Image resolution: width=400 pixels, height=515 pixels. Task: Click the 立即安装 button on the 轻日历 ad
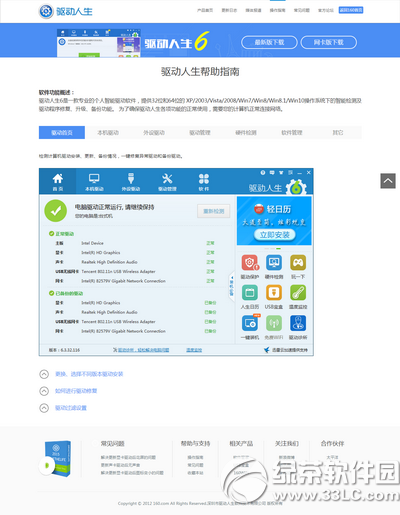pyautogui.click(x=275, y=235)
